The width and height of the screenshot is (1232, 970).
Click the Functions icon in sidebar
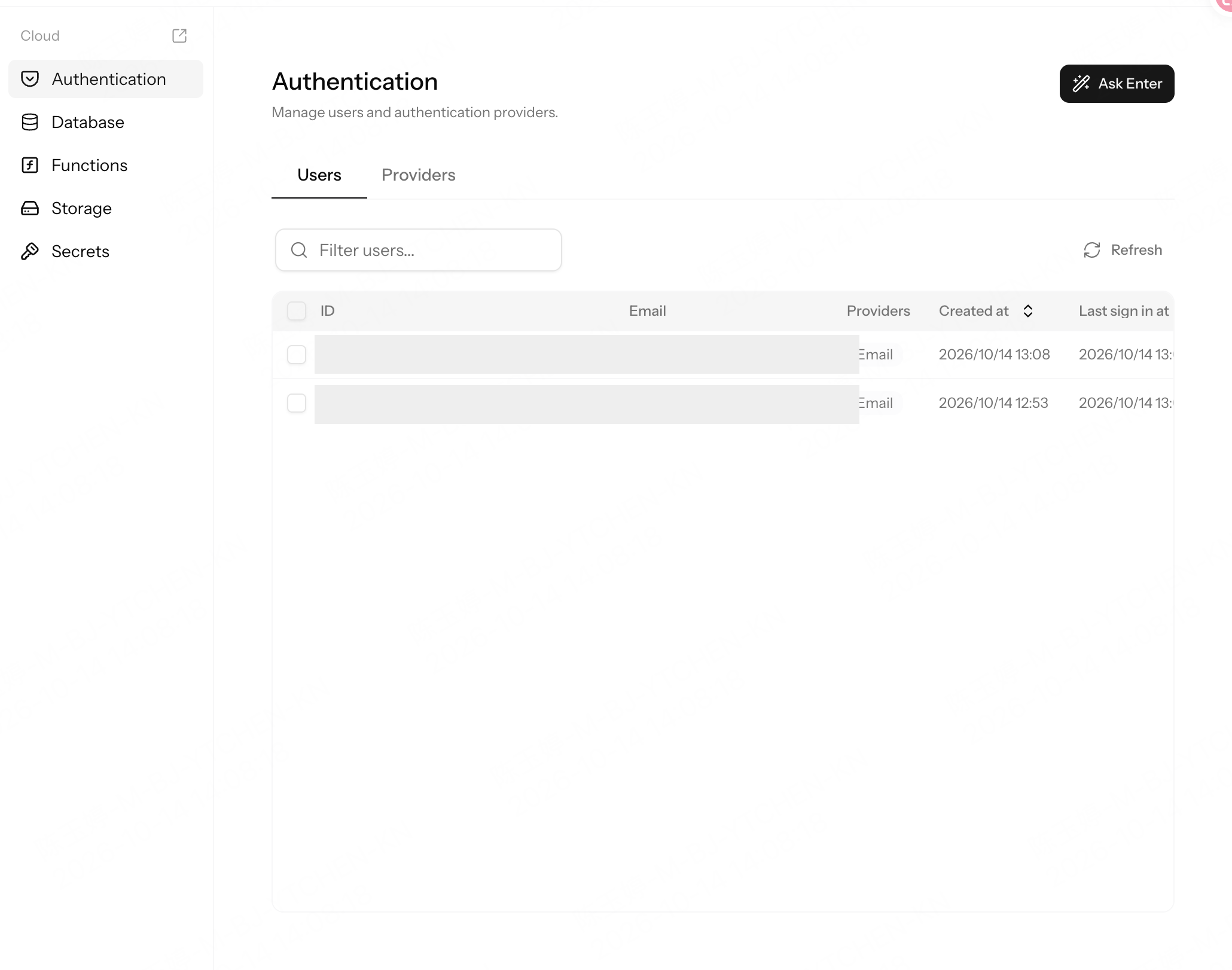[30, 165]
